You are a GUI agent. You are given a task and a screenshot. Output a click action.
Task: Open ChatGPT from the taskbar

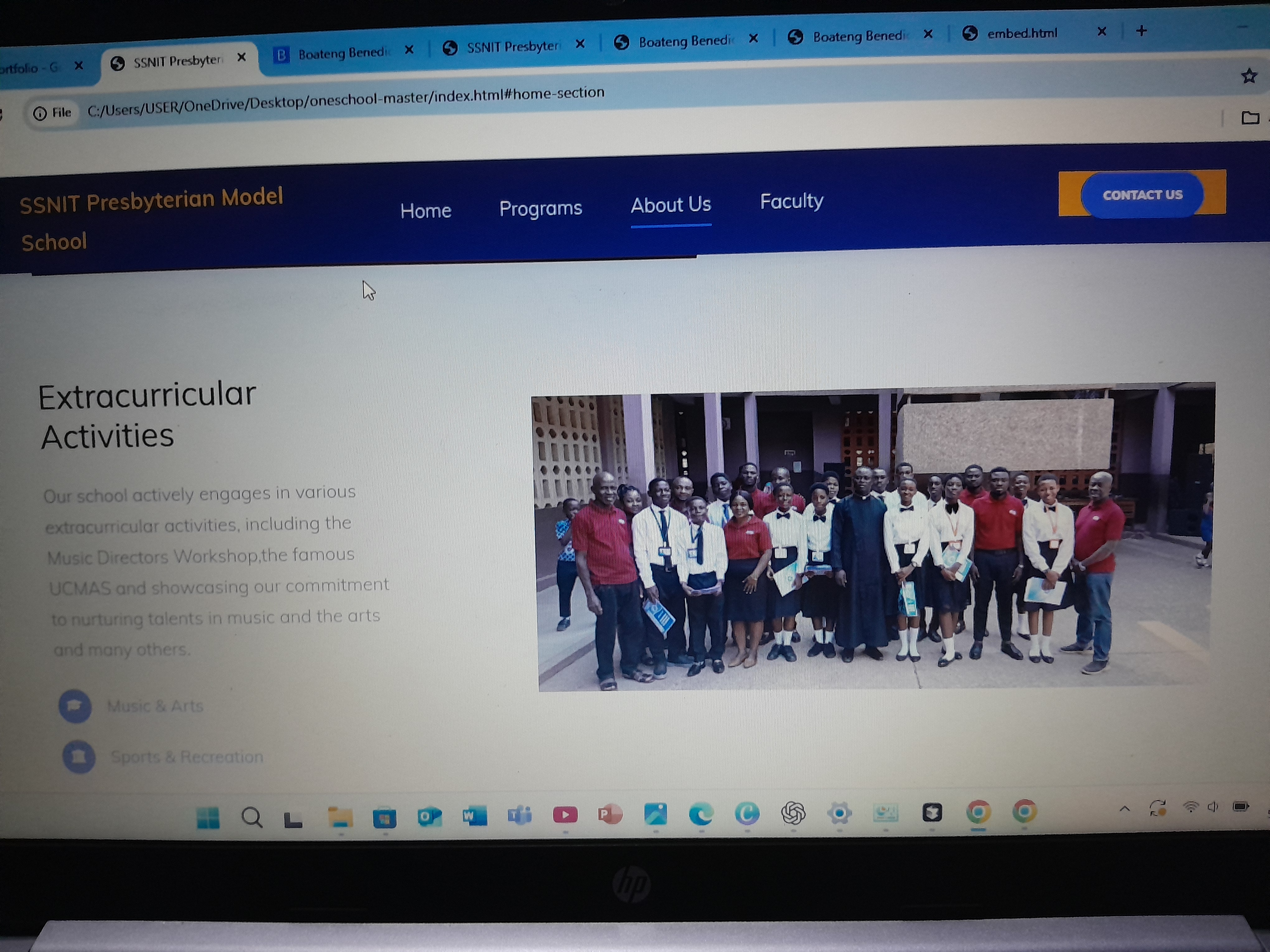pos(793,813)
